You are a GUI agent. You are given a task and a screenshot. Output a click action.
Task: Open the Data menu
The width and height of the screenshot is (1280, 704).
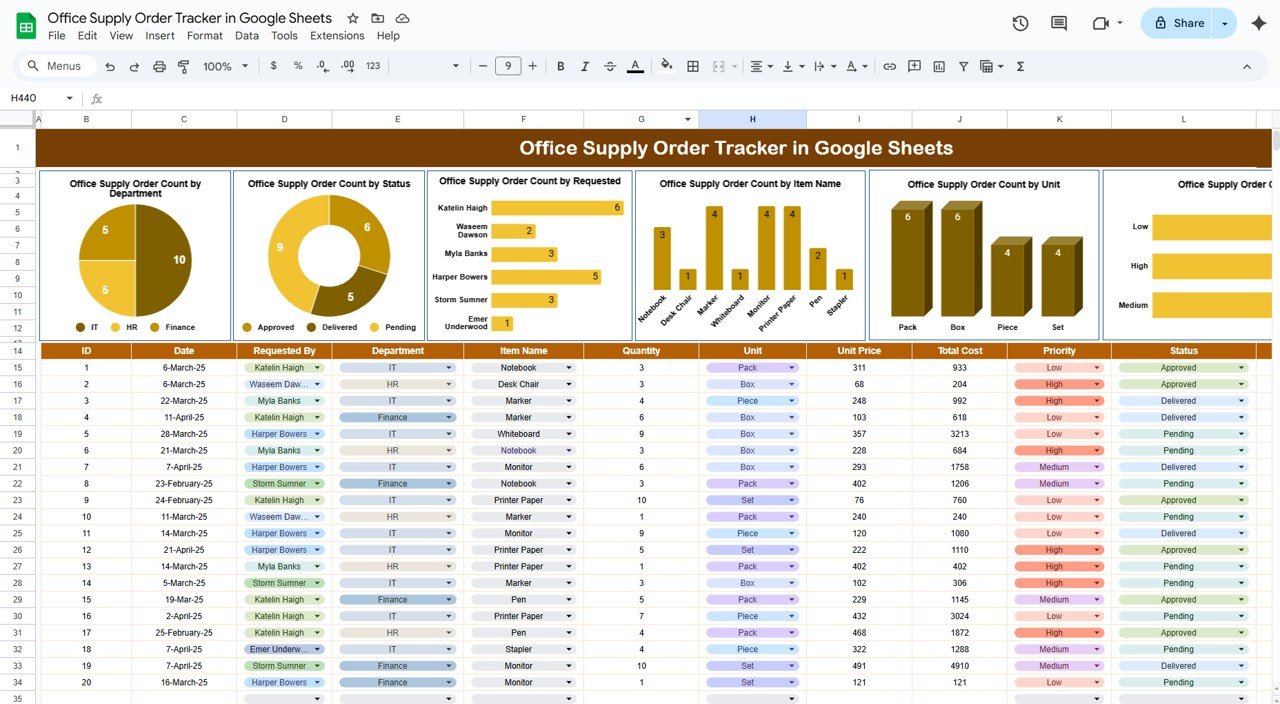pos(247,36)
